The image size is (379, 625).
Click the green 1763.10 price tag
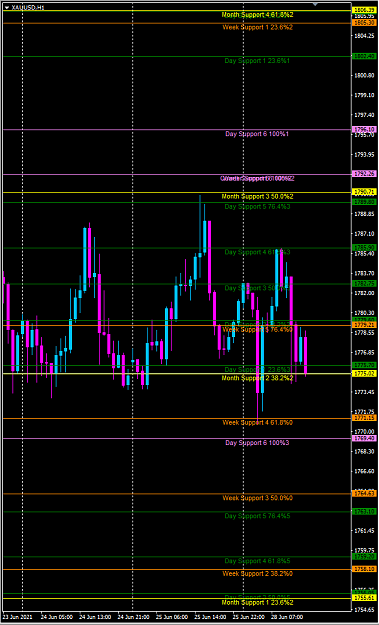pos(365,511)
